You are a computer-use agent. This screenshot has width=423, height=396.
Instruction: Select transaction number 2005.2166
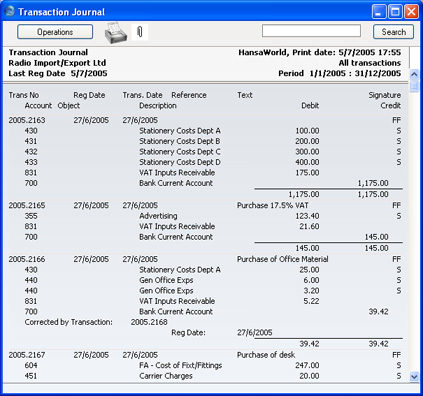pyautogui.click(x=27, y=259)
